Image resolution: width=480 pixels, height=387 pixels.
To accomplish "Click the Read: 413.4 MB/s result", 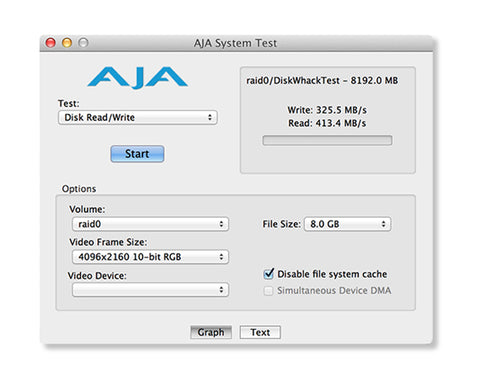I will point(327,123).
